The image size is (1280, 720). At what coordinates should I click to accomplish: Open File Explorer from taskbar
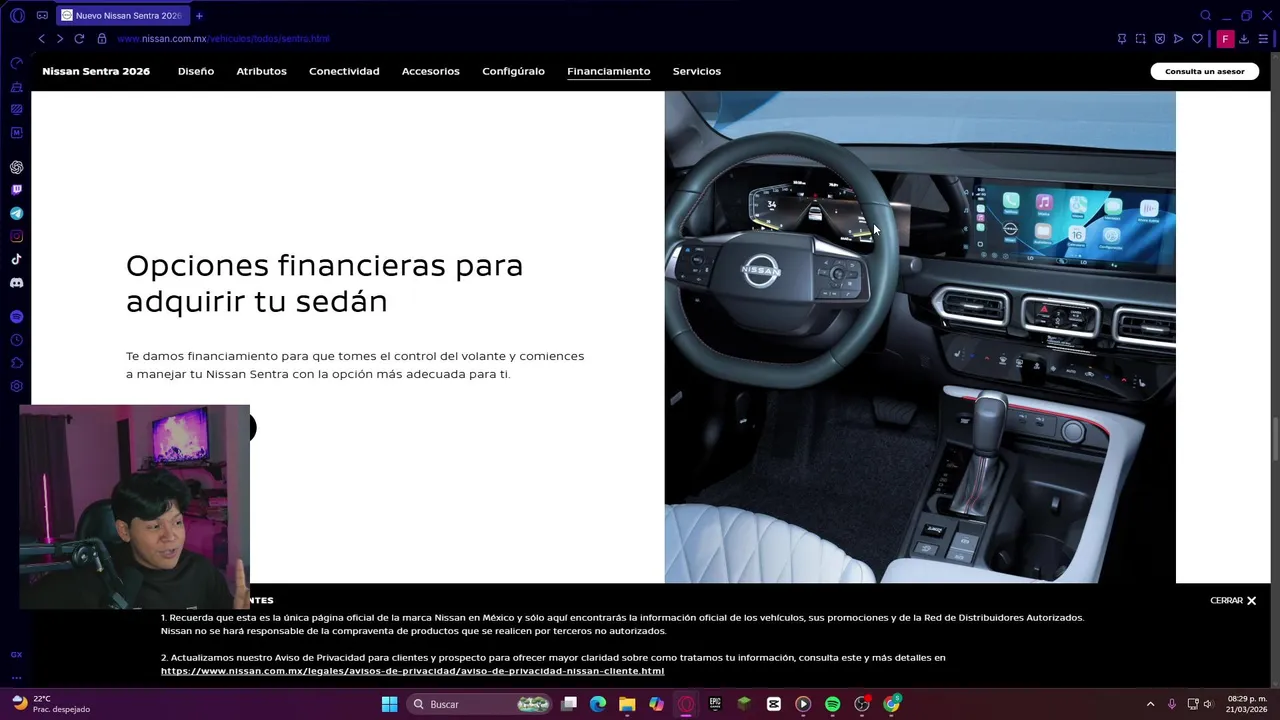627,704
